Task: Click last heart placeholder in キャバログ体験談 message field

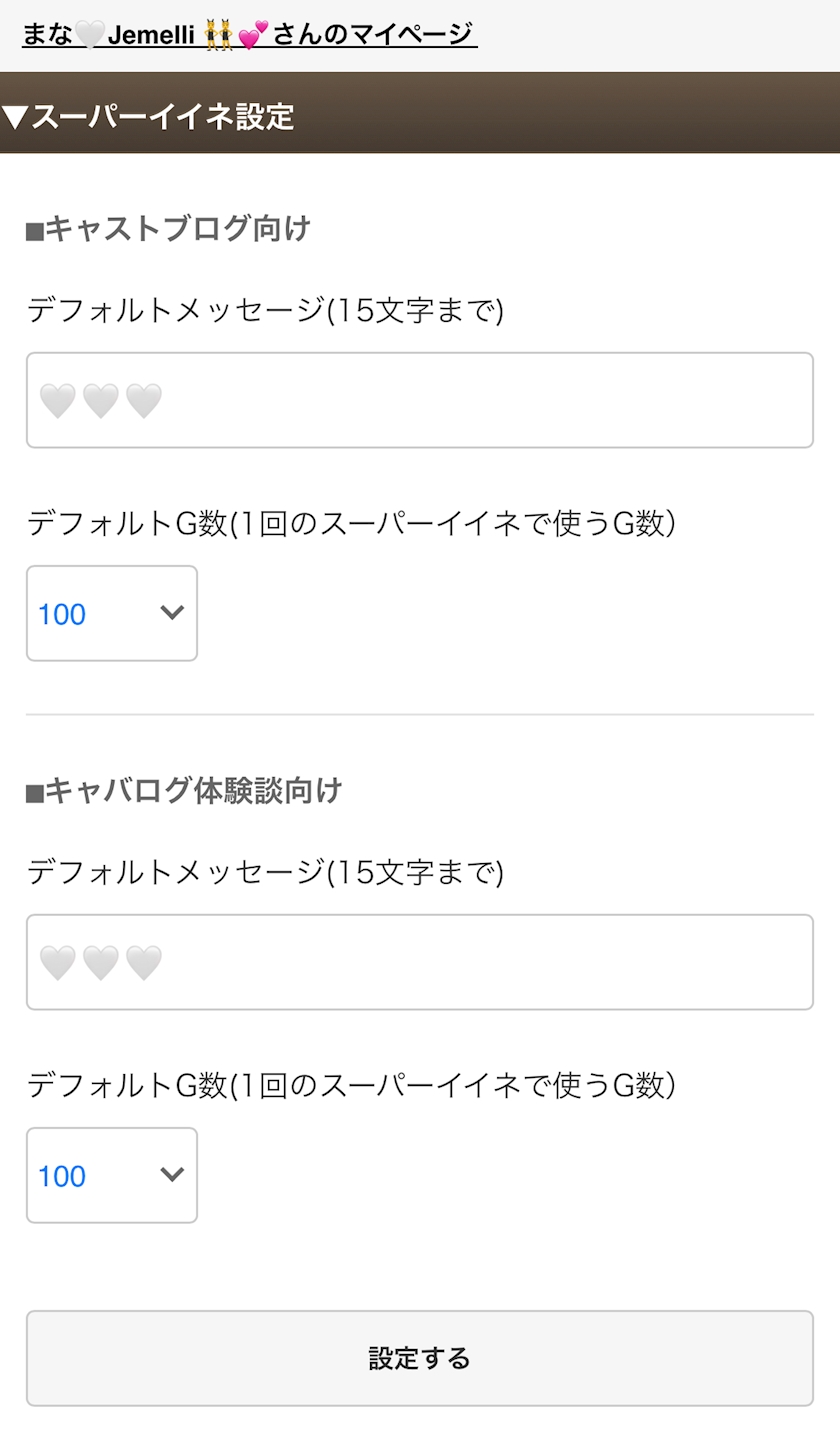Action: tap(144, 964)
